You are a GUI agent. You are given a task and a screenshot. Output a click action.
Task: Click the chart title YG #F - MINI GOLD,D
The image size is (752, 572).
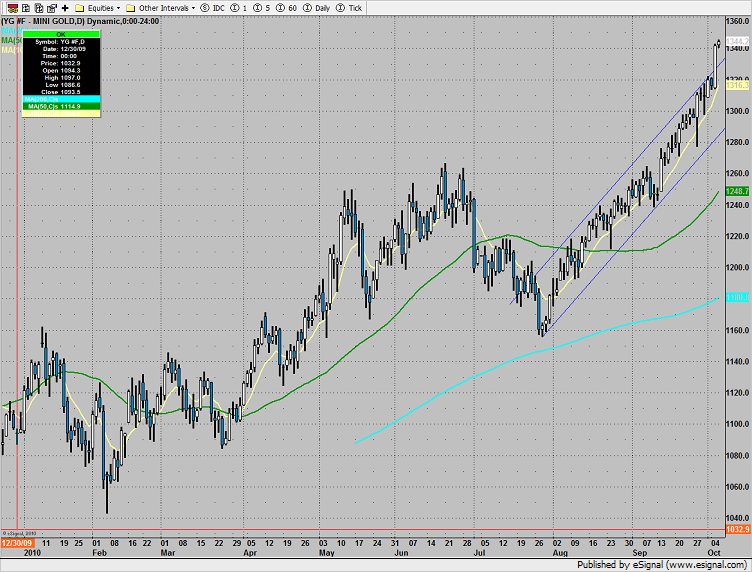tap(43, 21)
